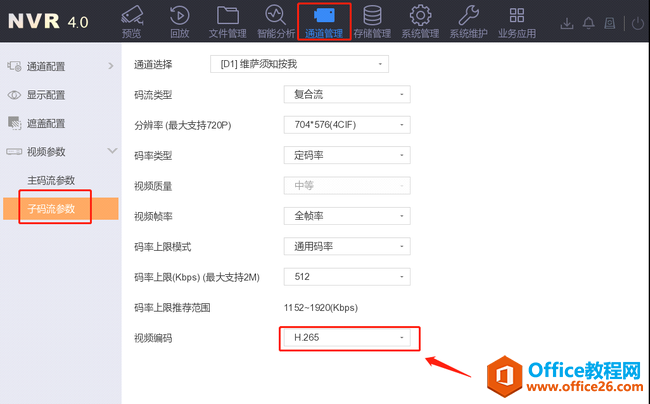Viewport: 650px width, 404px height.
Task: Open the 码流类型 dropdown
Action: [347, 94]
